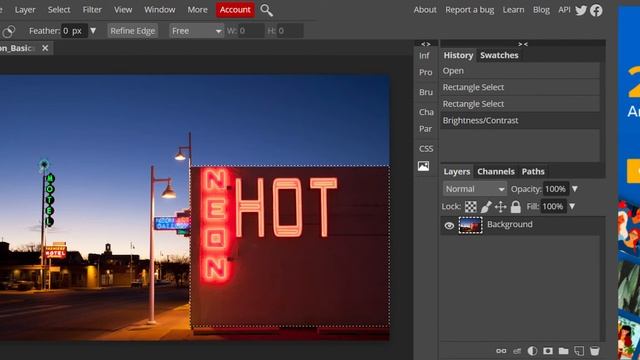Select the Background layer thumbnail

(470, 225)
